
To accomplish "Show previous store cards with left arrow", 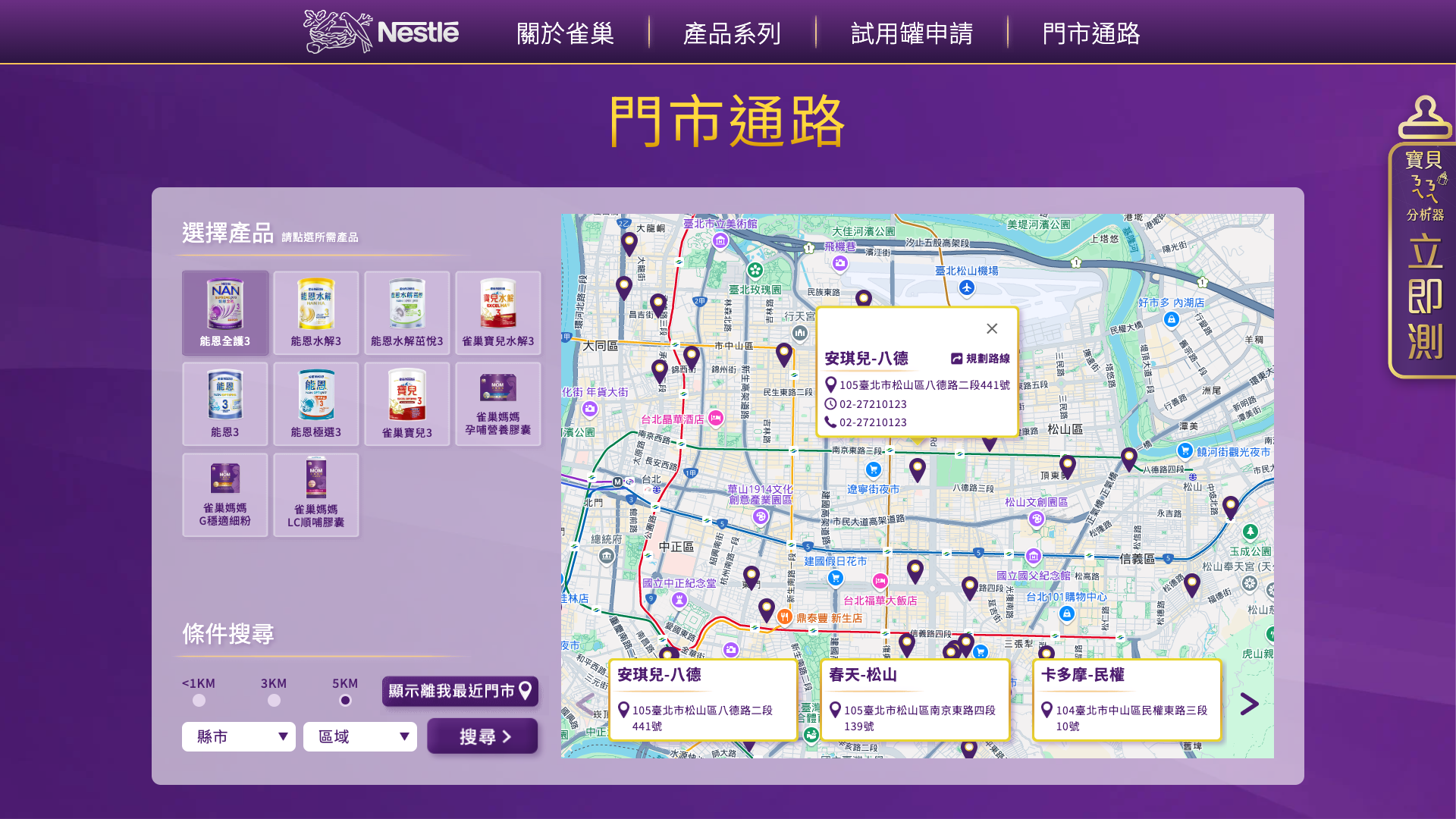I will coord(585,704).
